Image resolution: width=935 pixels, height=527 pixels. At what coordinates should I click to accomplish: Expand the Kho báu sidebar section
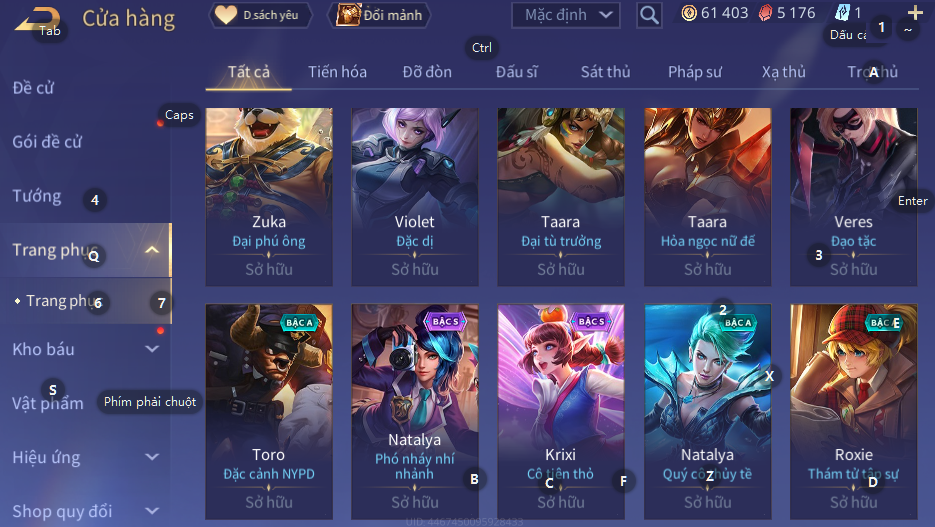coord(152,349)
